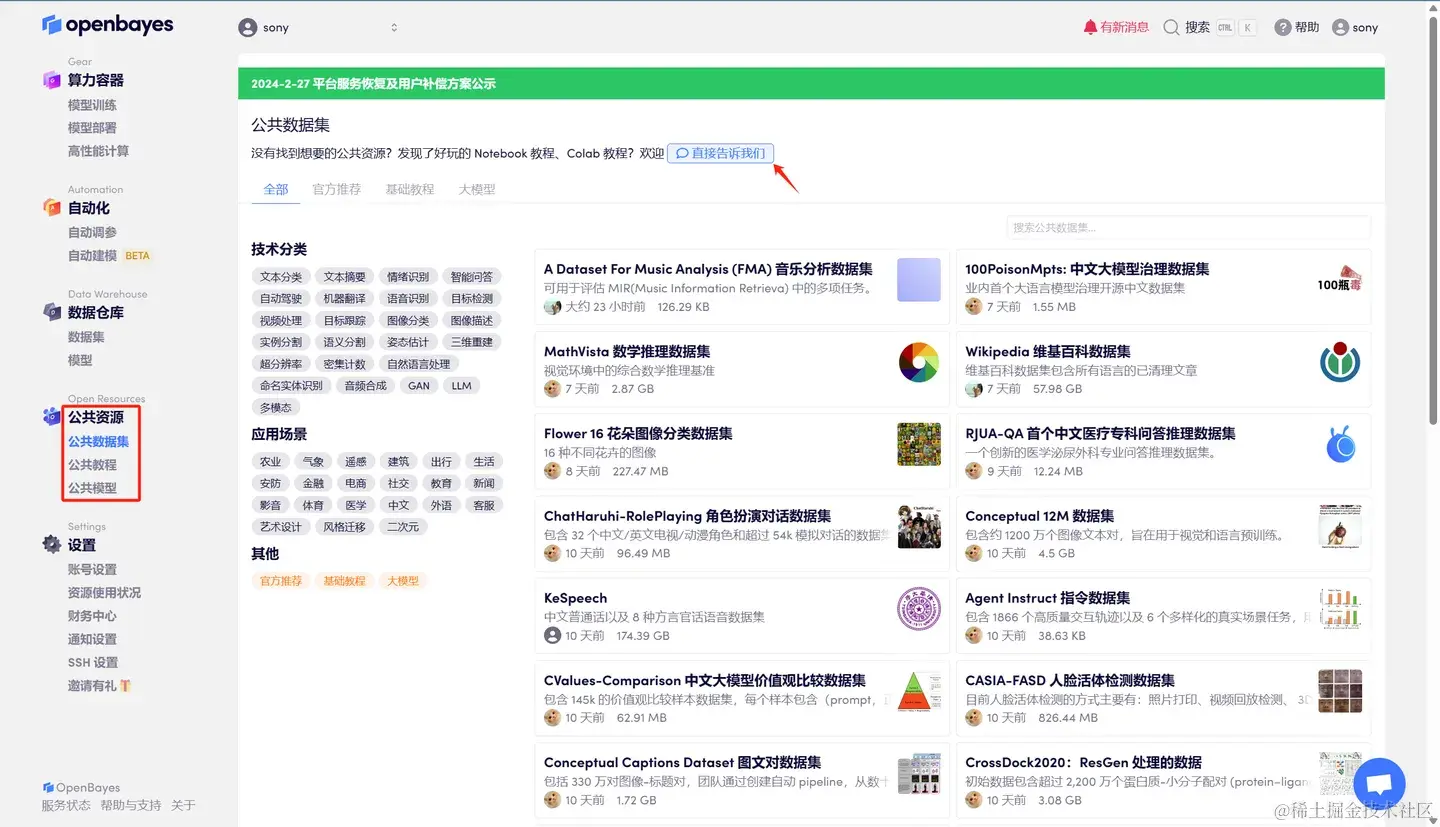Click the 100PoisonMpts logo thumbnail
The height and width of the screenshot is (827, 1440).
point(1340,279)
